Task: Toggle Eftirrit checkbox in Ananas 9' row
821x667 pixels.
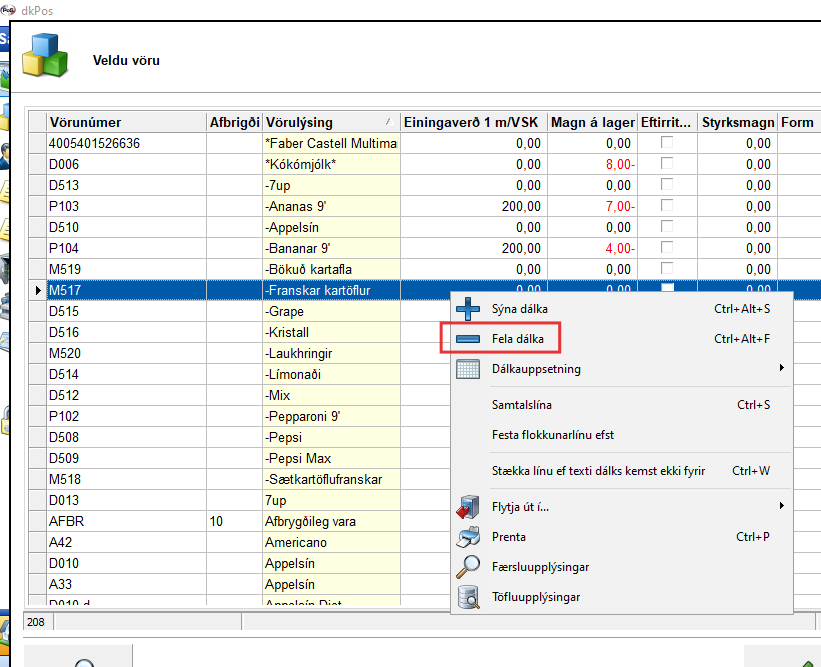Action: pos(667,206)
